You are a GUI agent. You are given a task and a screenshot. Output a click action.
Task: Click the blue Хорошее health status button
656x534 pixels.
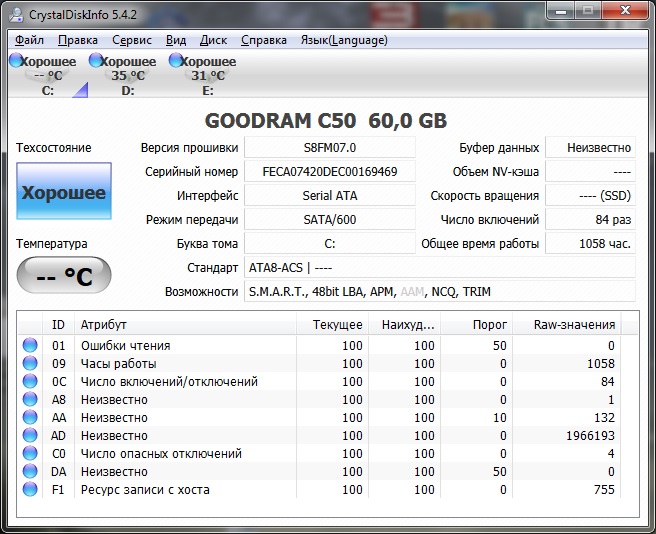coord(64,191)
